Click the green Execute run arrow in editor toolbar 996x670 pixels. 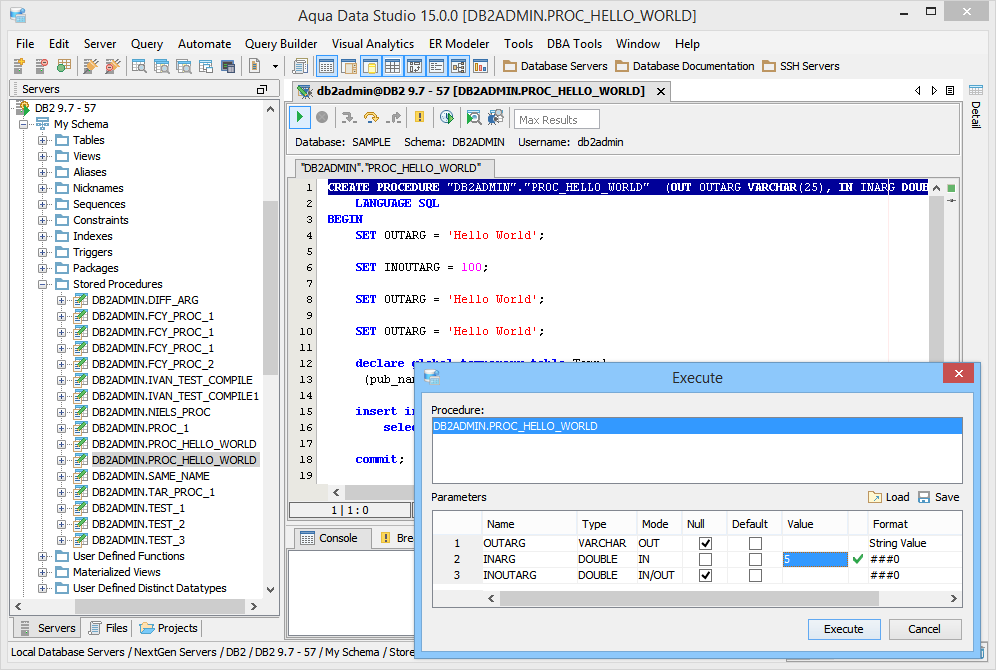point(300,118)
